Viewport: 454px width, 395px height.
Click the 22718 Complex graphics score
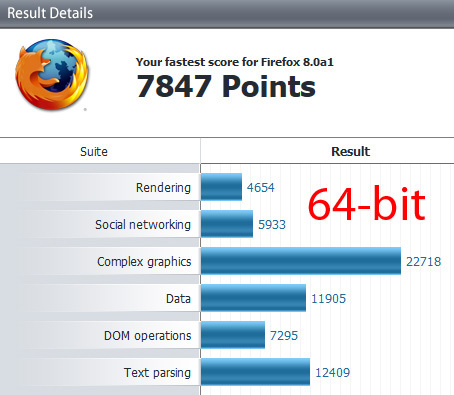pos(423,262)
